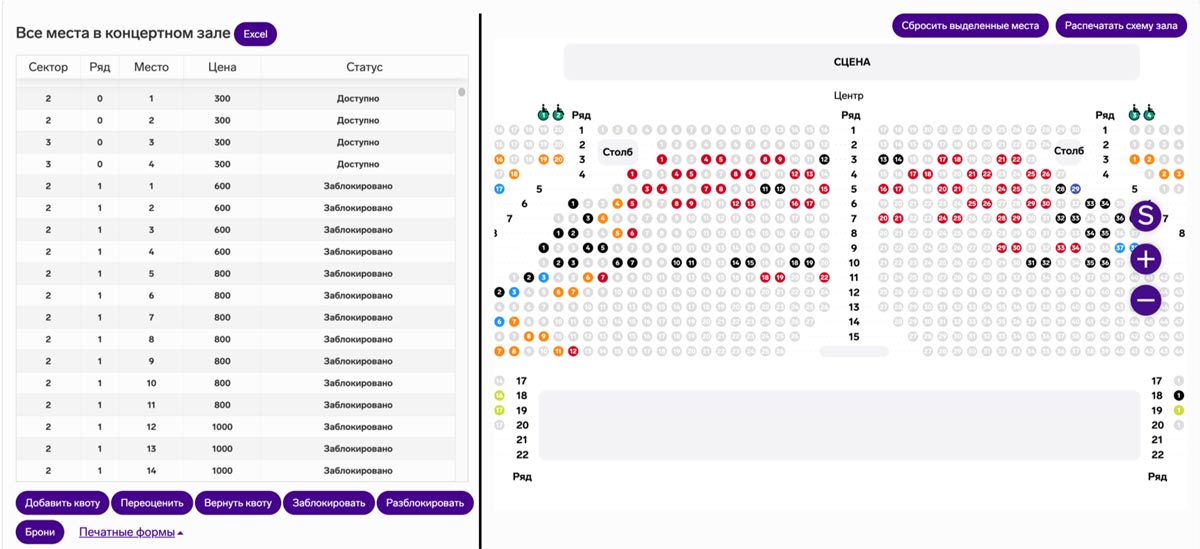Zoom in with the plus button
The height and width of the screenshot is (549, 1200).
click(x=1146, y=259)
